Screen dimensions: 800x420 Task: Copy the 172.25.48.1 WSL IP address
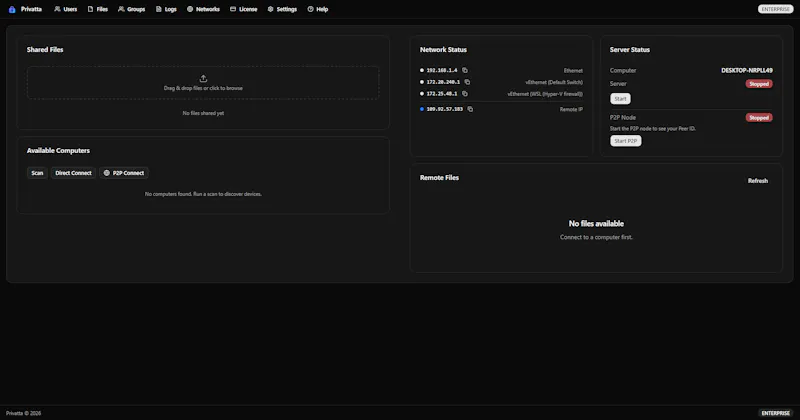pos(465,94)
